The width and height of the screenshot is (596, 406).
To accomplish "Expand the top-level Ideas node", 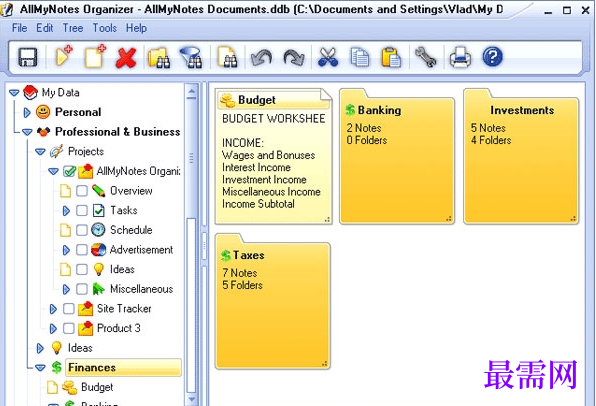I will (x=40, y=348).
